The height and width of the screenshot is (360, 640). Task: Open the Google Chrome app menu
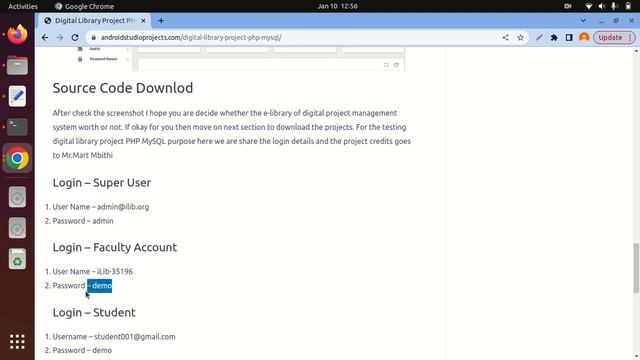click(84, 6)
